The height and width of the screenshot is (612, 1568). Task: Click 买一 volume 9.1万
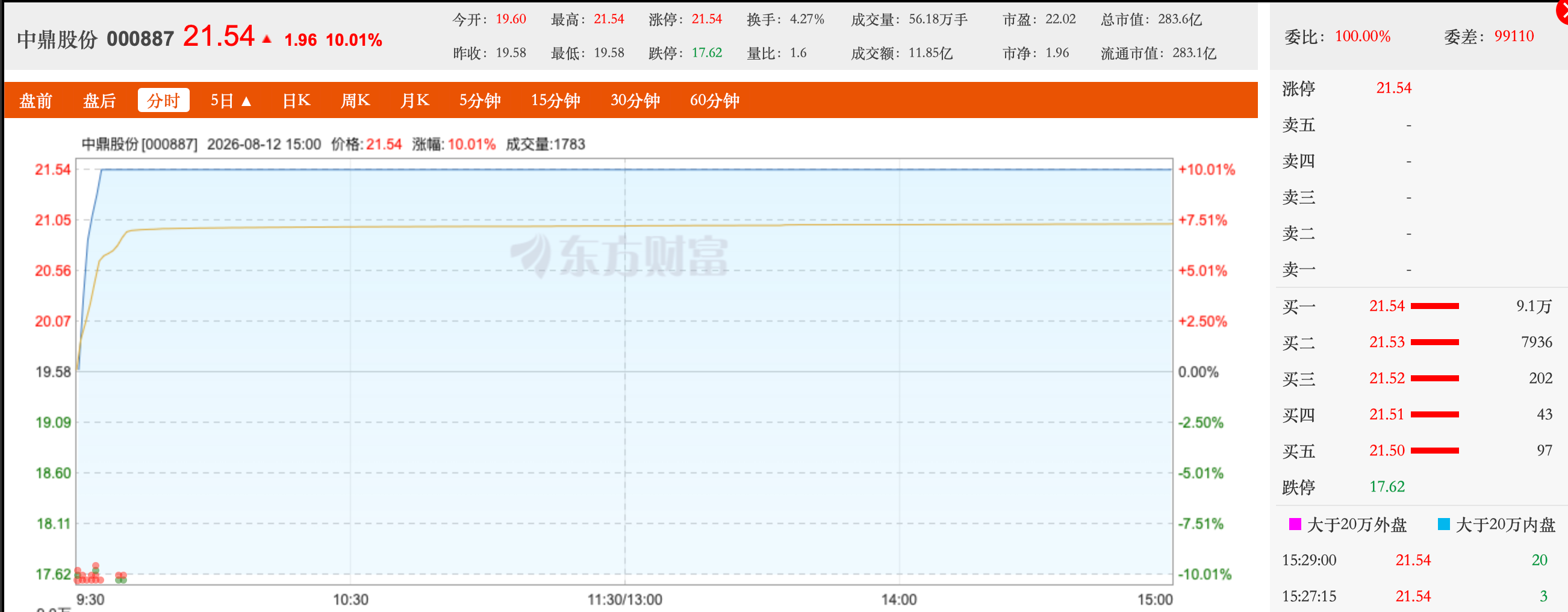1534,307
